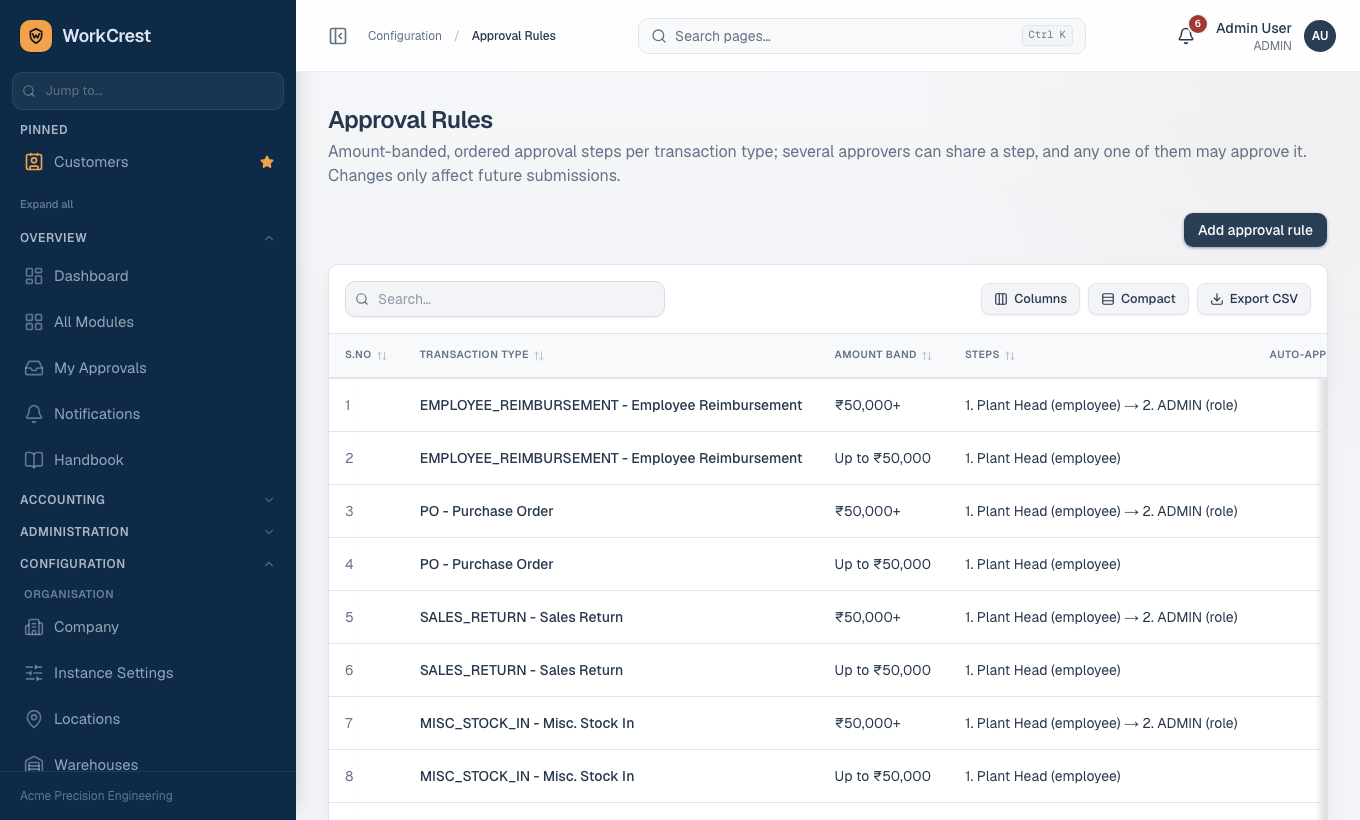The height and width of the screenshot is (820, 1360).
Task: Expand the Administration section
Action: tap(148, 531)
